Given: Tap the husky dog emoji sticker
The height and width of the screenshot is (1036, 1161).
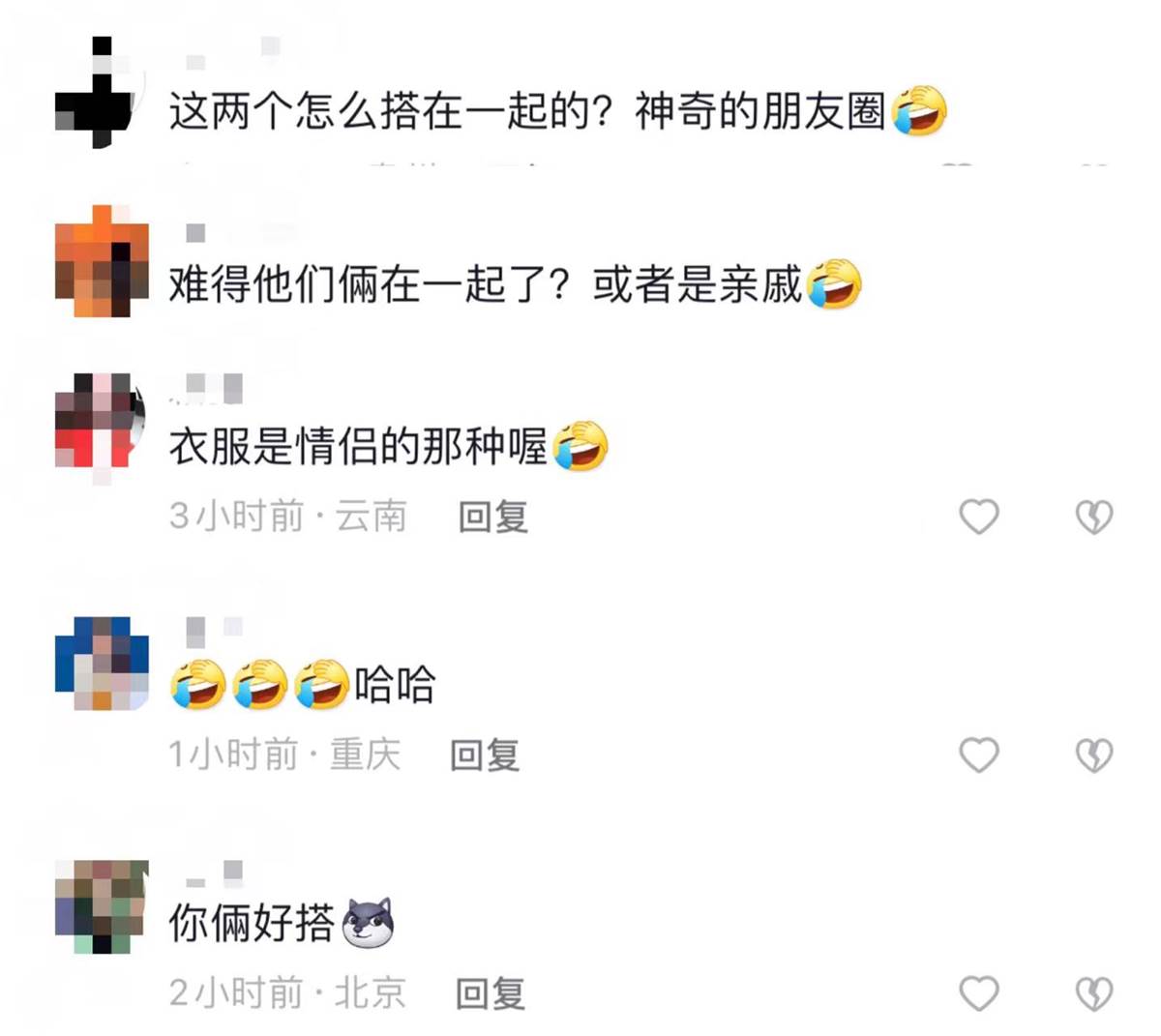Looking at the screenshot, I should pyautogui.click(x=368, y=923).
